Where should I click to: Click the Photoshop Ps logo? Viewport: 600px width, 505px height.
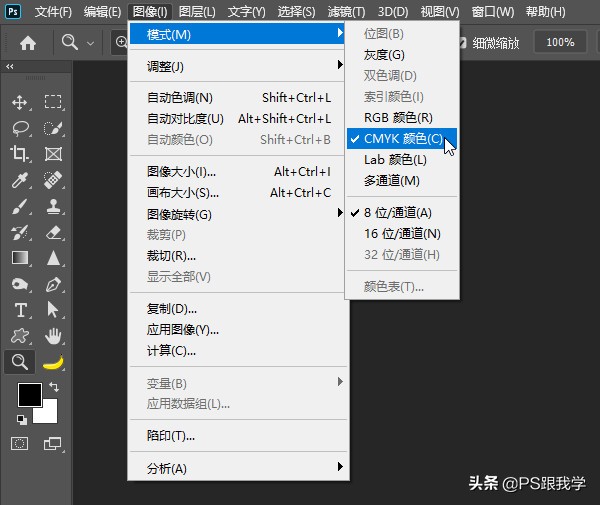pyautogui.click(x=13, y=11)
